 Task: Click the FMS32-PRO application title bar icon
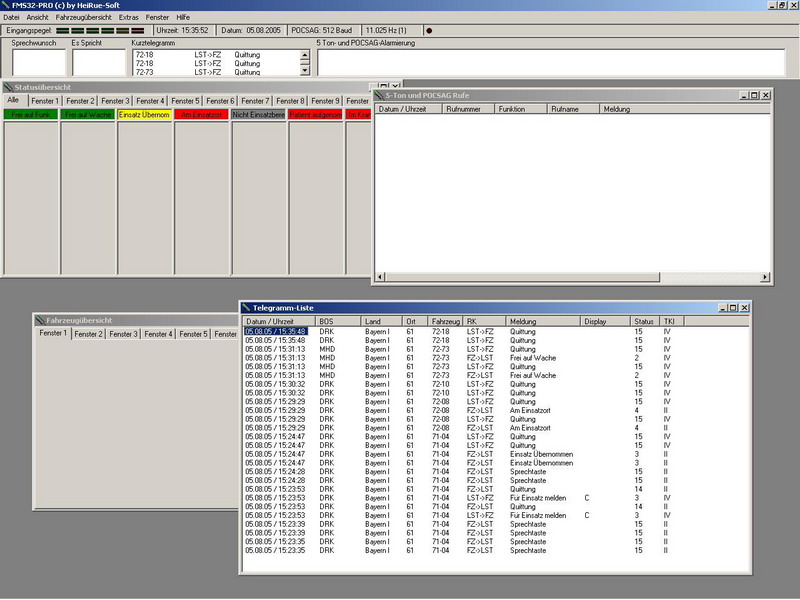6,6
